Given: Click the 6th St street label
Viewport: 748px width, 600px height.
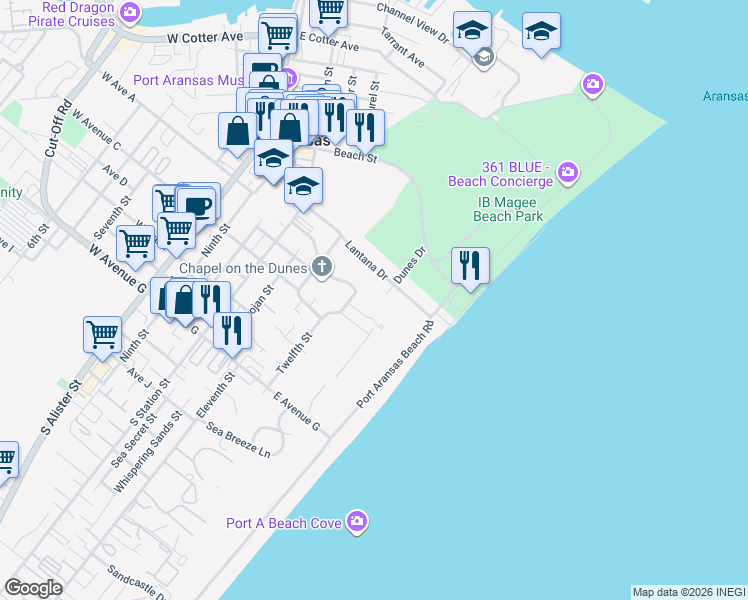Looking at the screenshot, I should coord(38,237).
